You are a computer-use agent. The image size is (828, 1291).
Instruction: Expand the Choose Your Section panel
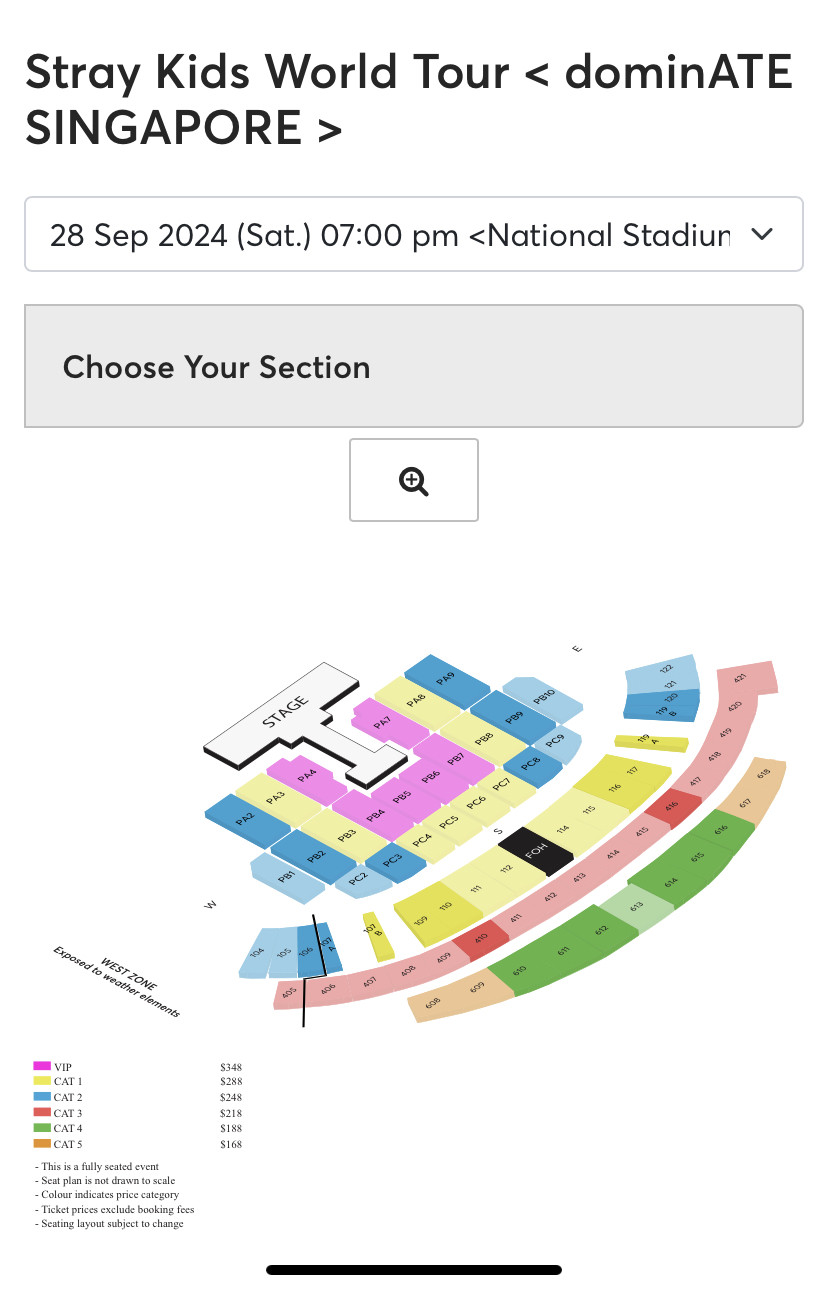[x=414, y=366]
